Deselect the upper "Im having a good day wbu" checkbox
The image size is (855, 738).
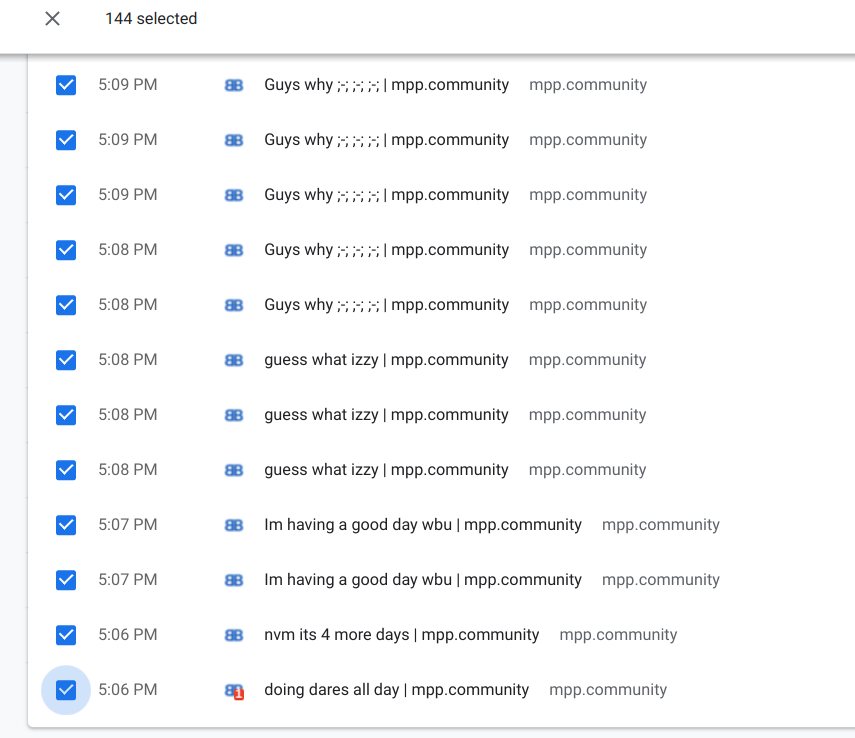coord(66,525)
